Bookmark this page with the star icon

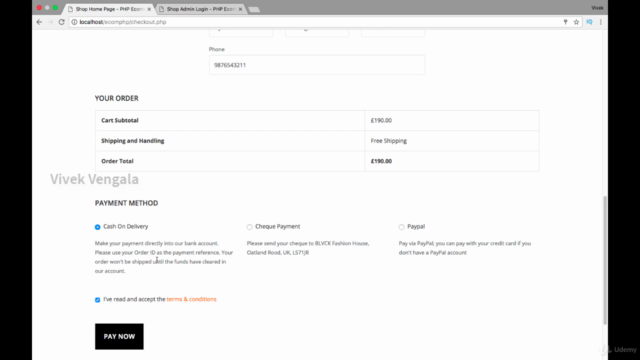click(576, 22)
